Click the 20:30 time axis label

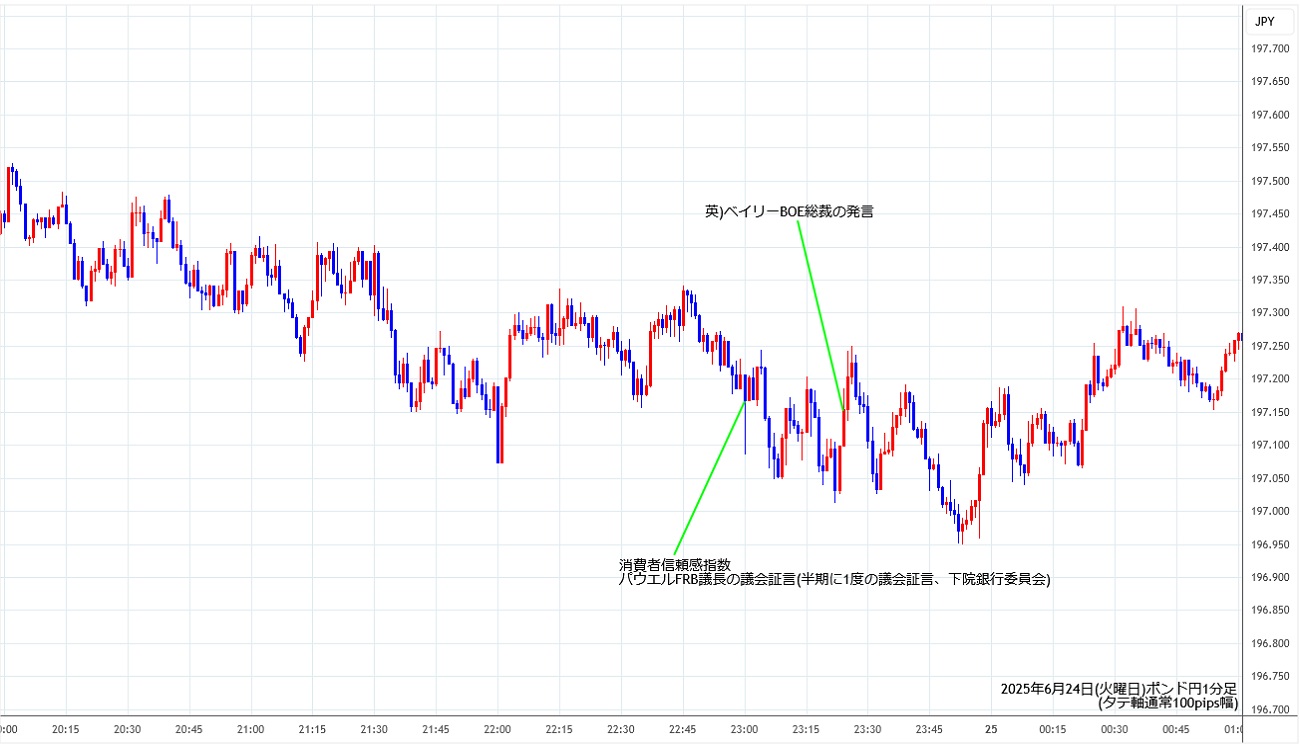[127, 729]
